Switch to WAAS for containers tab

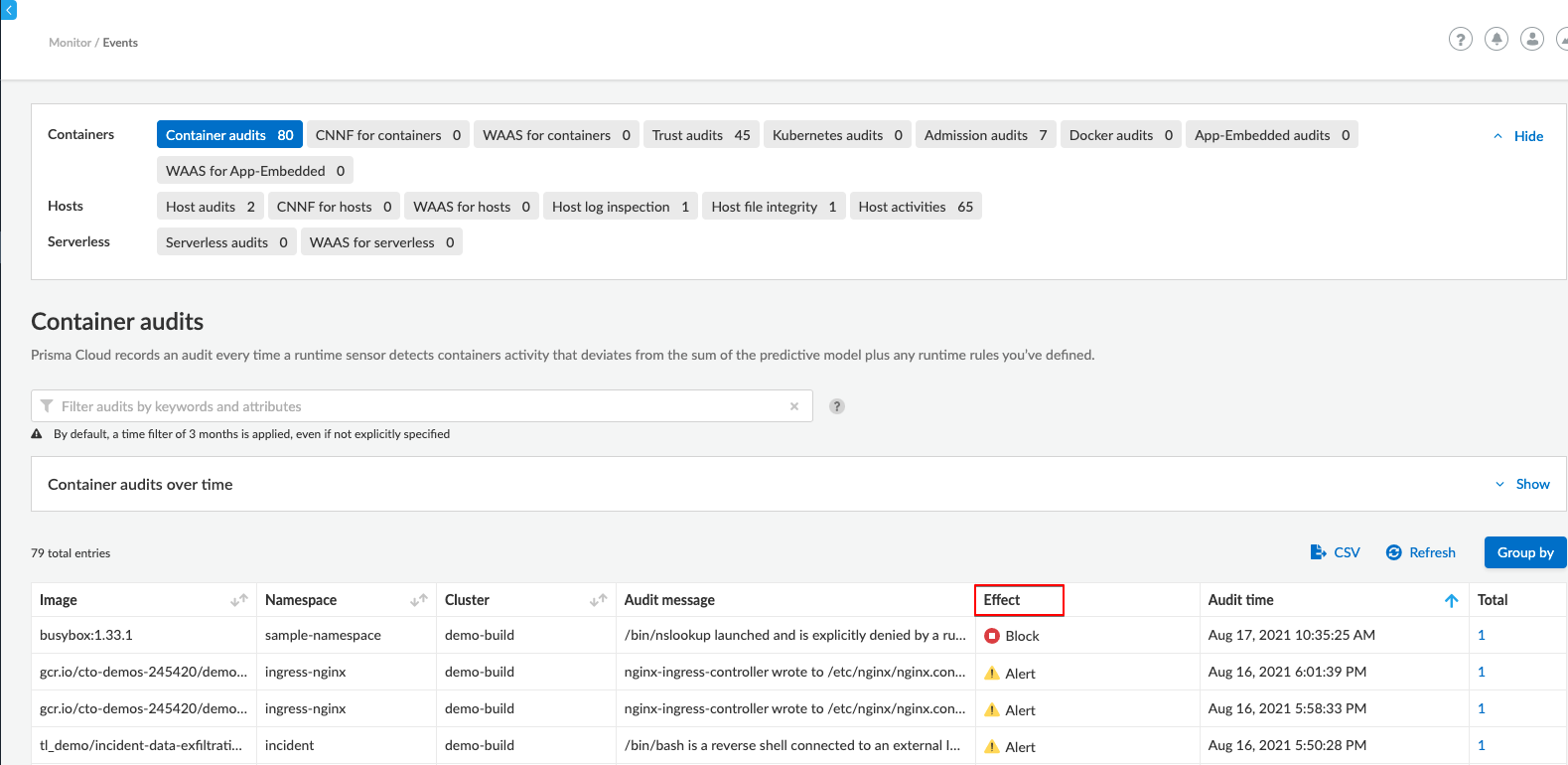pyautogui.click(x=557, y=135)
